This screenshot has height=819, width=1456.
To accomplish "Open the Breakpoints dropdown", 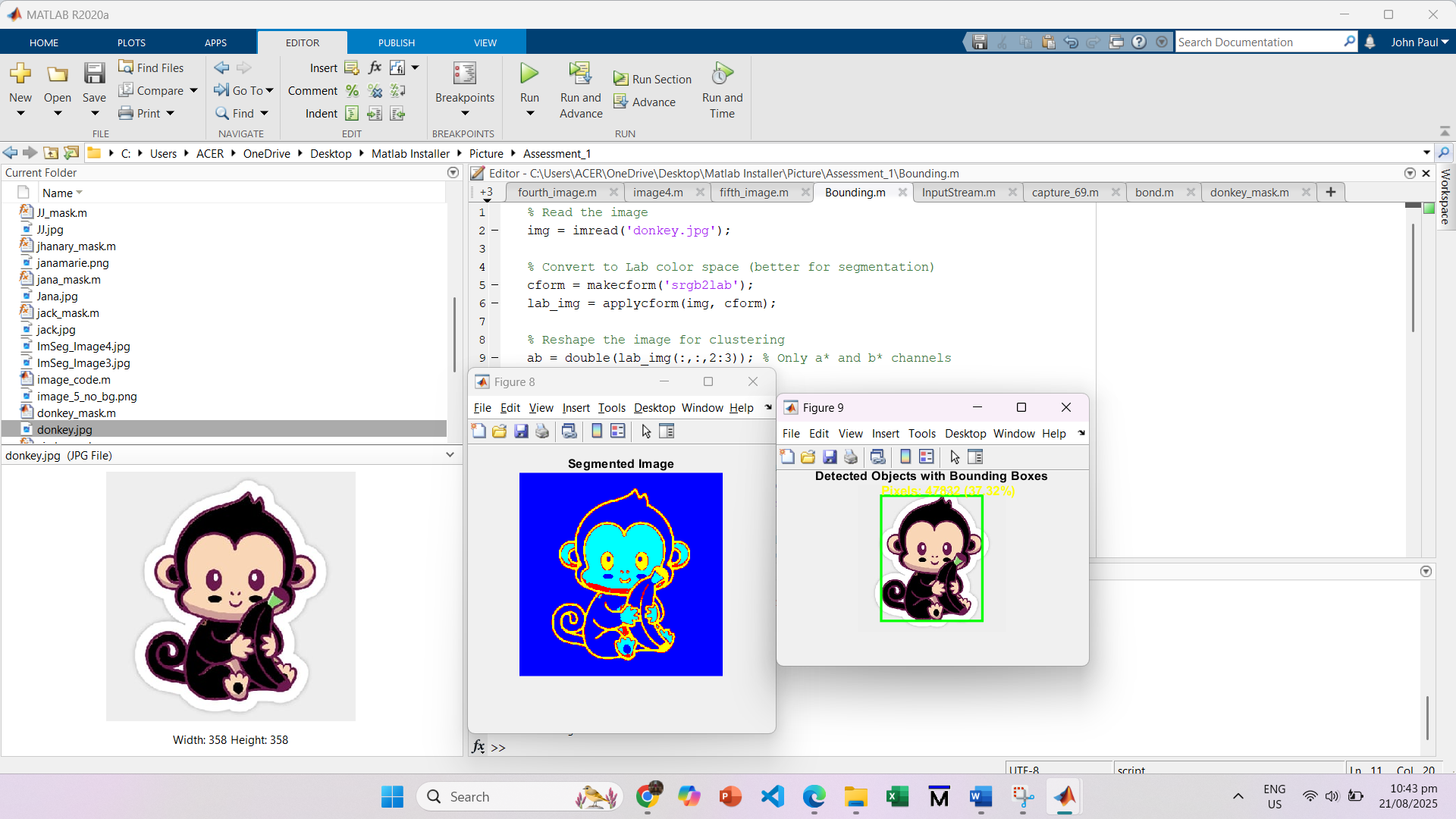I will [465, 114].
